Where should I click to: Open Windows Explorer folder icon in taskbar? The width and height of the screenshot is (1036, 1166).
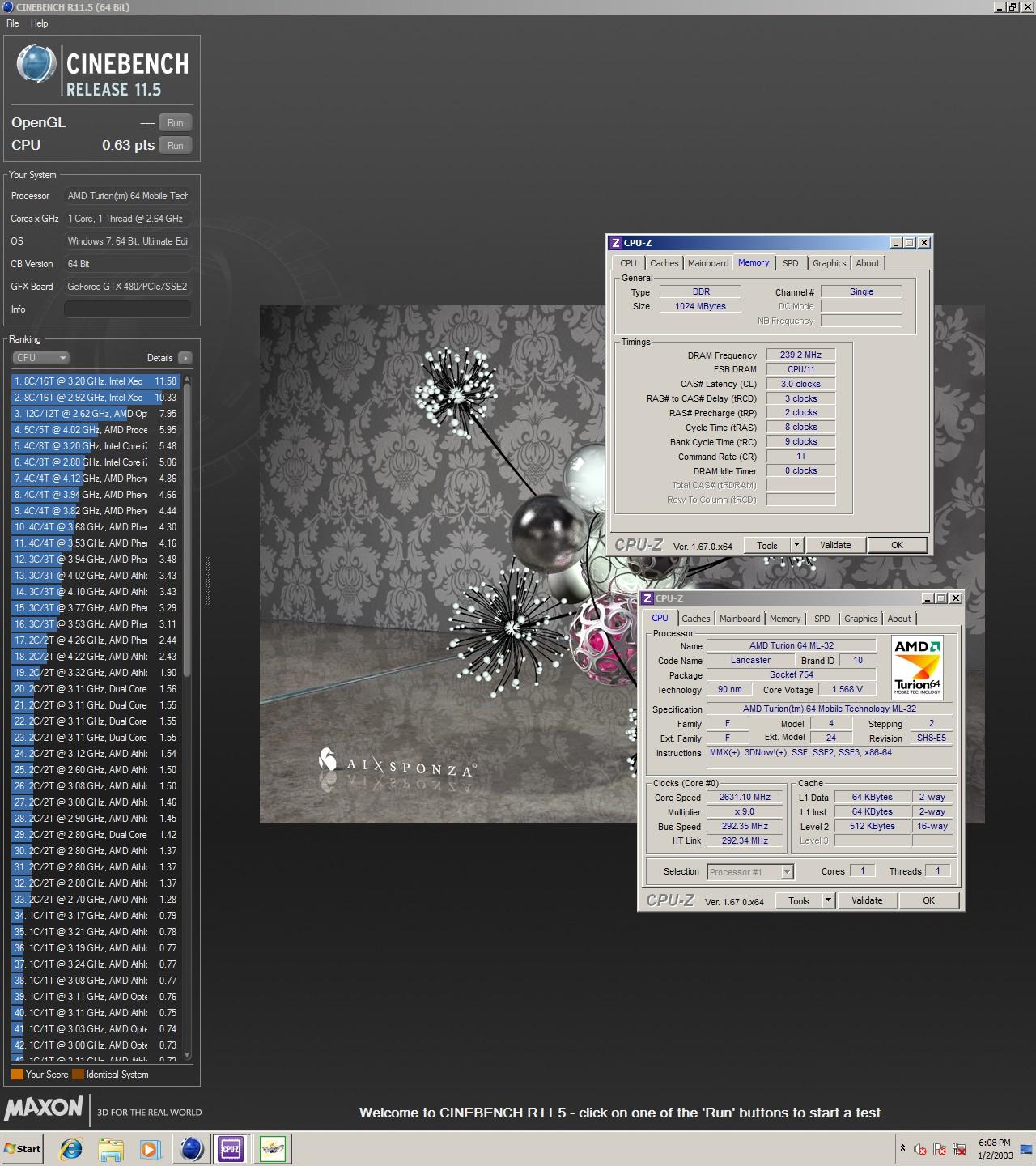(x=111, y=1148)
